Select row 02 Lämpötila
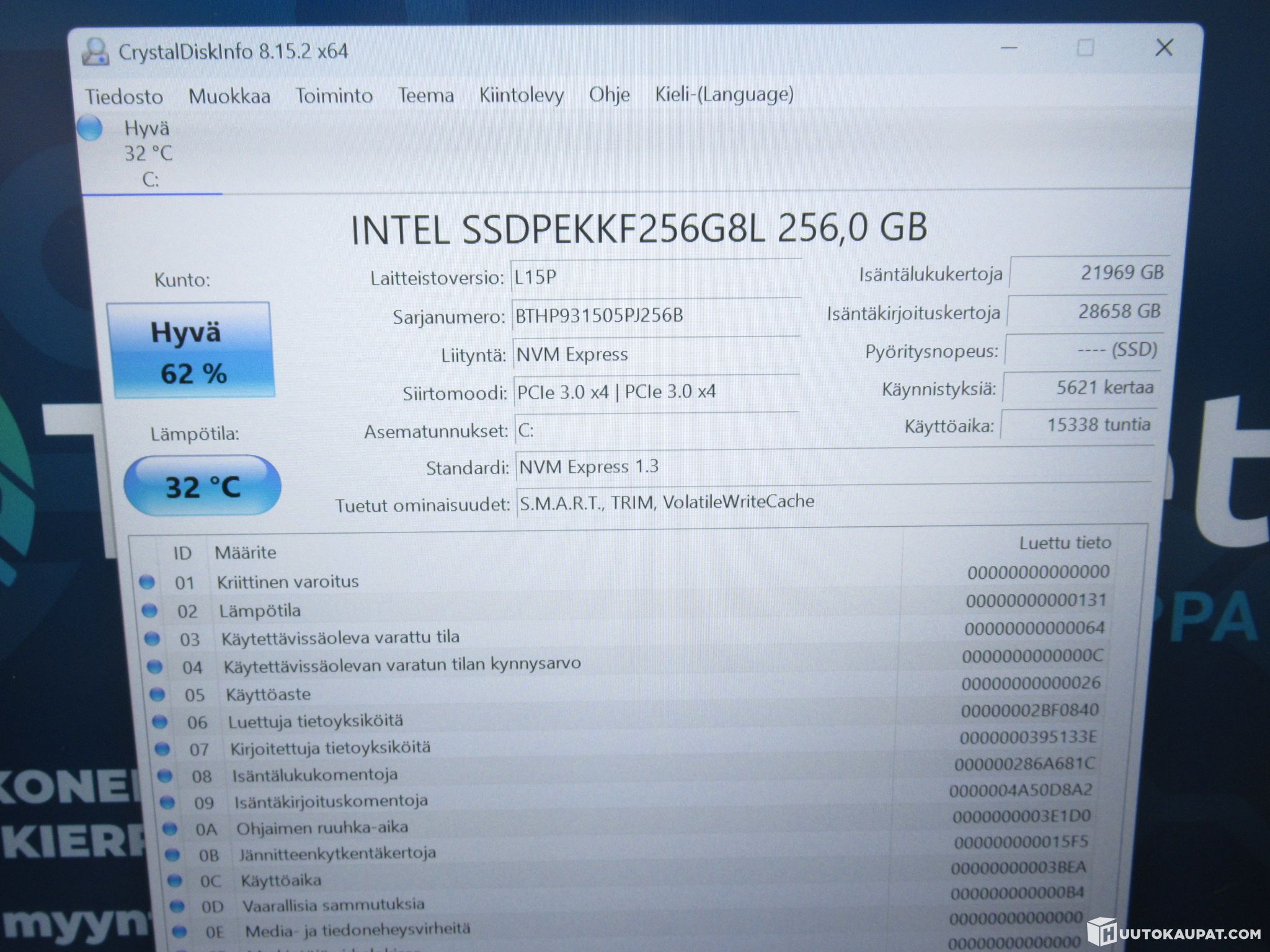This screenshot has height=952, width=1270. coord(626,606)
